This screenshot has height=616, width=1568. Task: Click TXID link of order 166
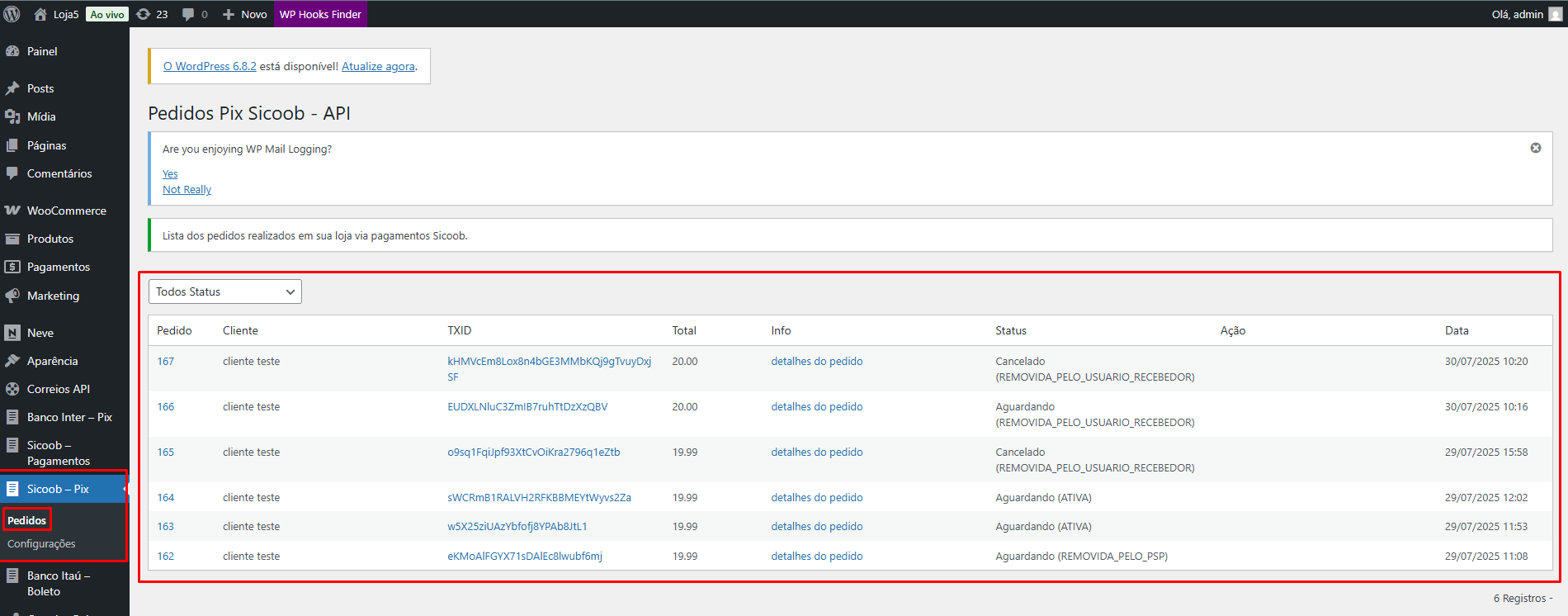coord(527,407)
